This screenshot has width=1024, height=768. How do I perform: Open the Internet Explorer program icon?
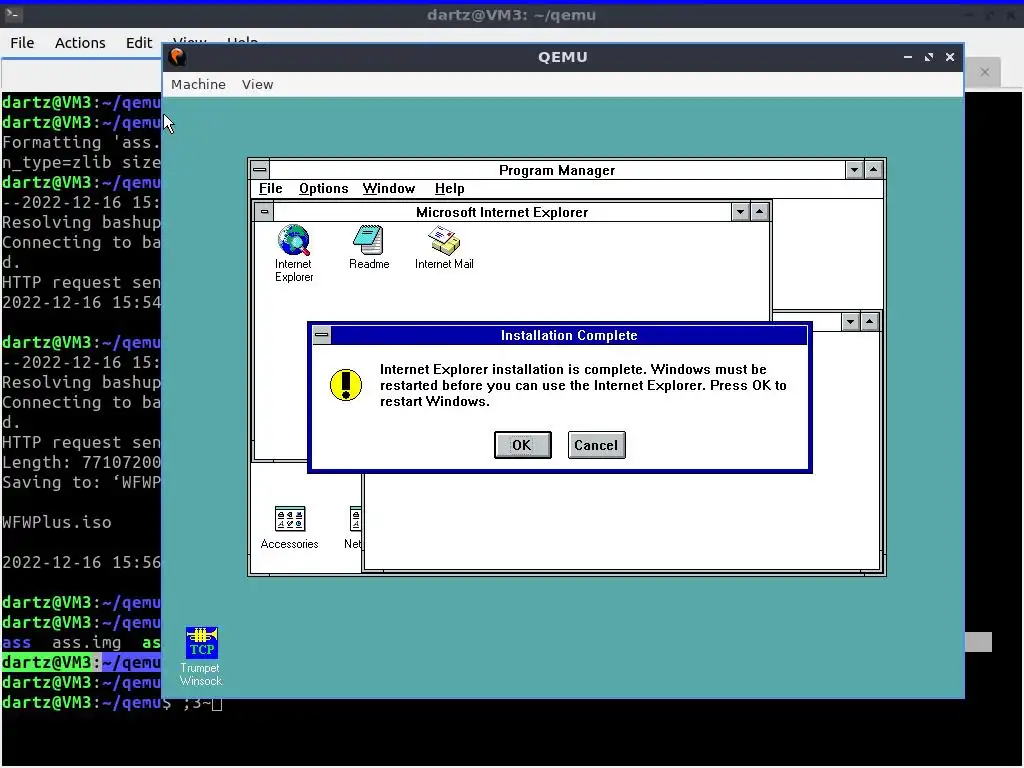point(294,253)
